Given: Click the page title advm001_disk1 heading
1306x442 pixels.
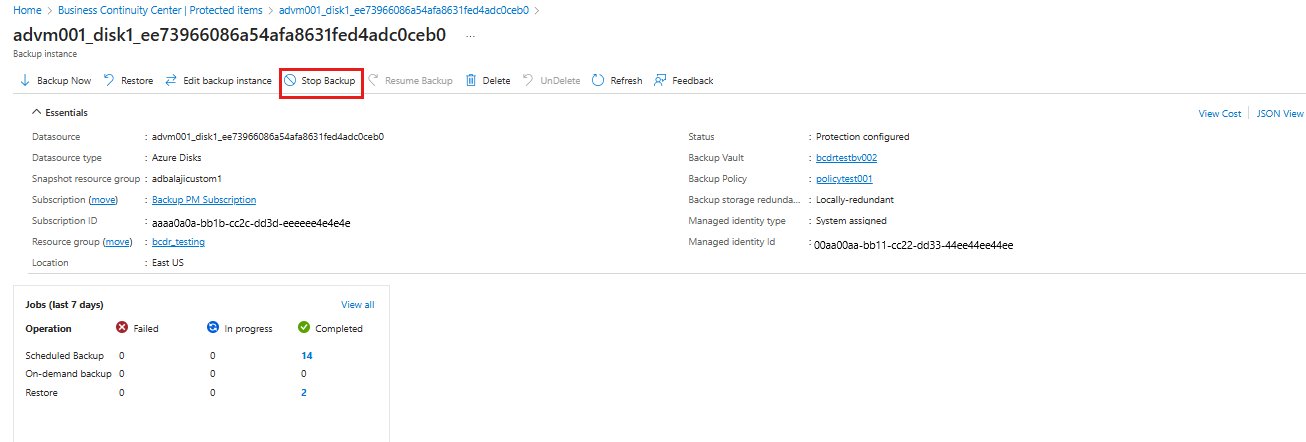Looking at the screenshot, I should [230, 35].
